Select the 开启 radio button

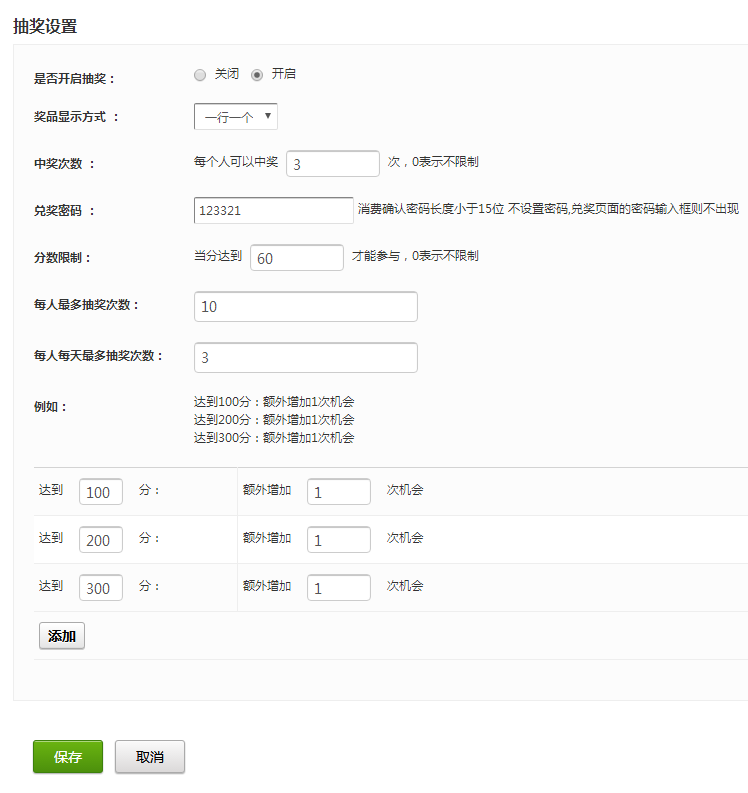[257, 74]
